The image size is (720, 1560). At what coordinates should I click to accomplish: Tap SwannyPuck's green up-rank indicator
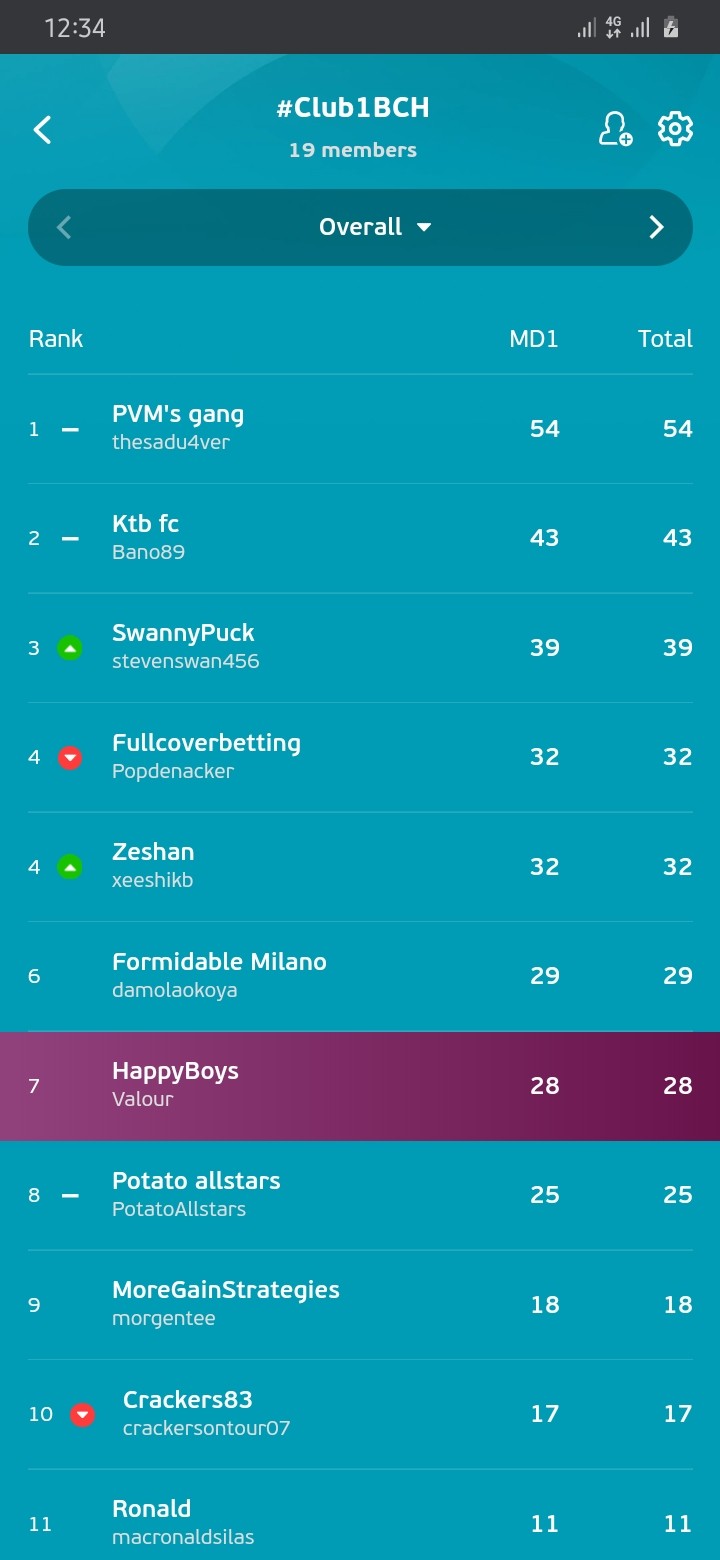click(x=69, y=648)
